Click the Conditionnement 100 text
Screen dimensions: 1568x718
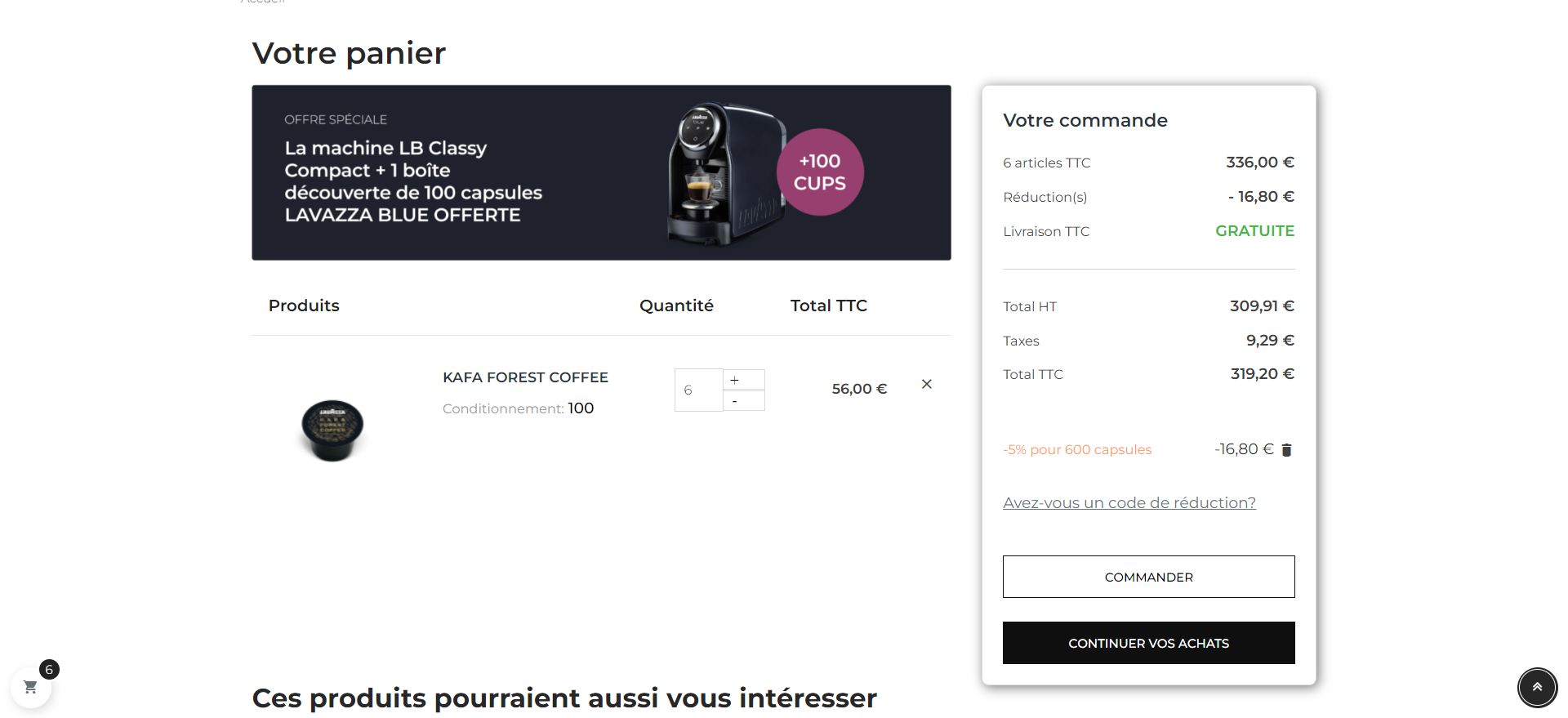[x=518, y=408]
